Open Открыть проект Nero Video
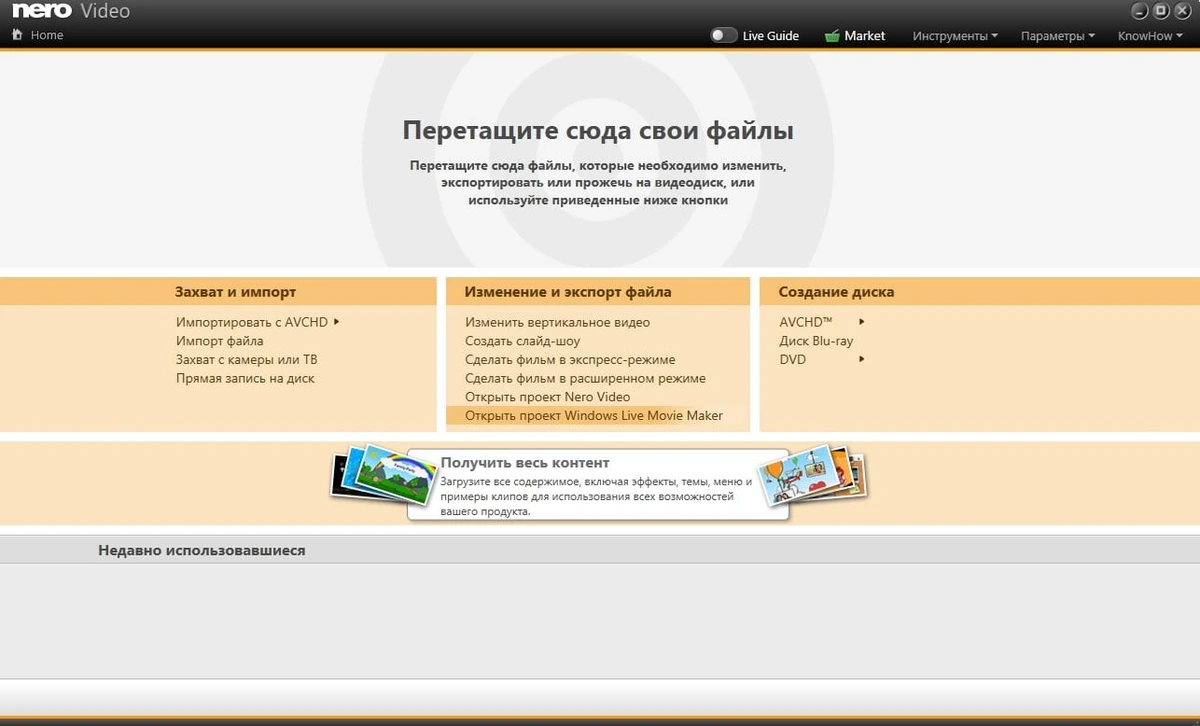Viewport: 1200px width, 726px height. point(547,397)
